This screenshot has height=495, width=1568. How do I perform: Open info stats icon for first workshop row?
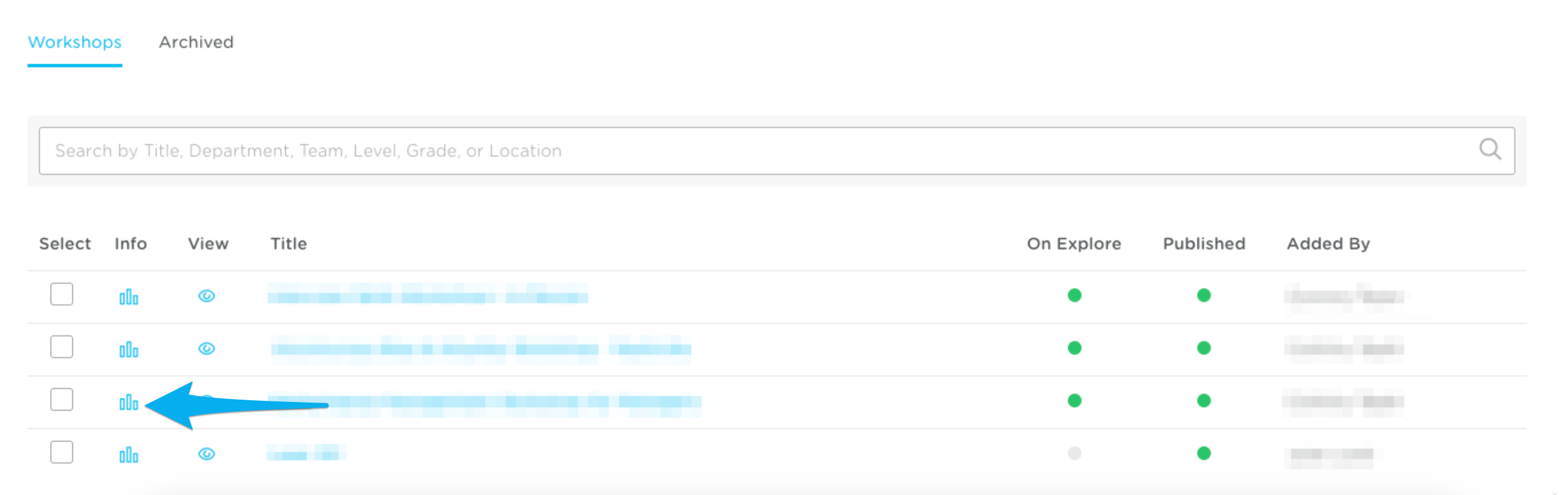(129, 297)
